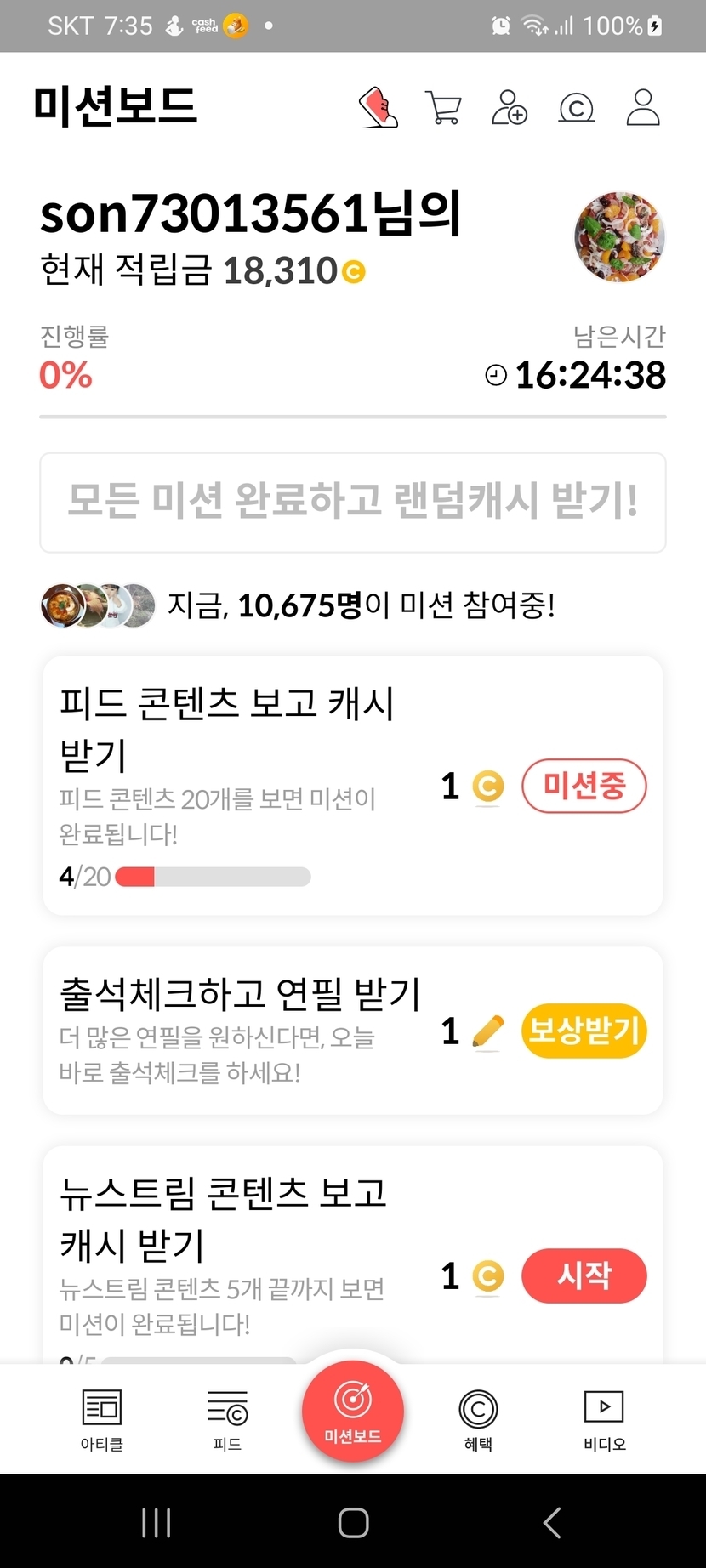The image size is (706, 1568).
Task: Tap the 혜택 benefits icon
Action: pyautogui.click(x=478, y=1418)
